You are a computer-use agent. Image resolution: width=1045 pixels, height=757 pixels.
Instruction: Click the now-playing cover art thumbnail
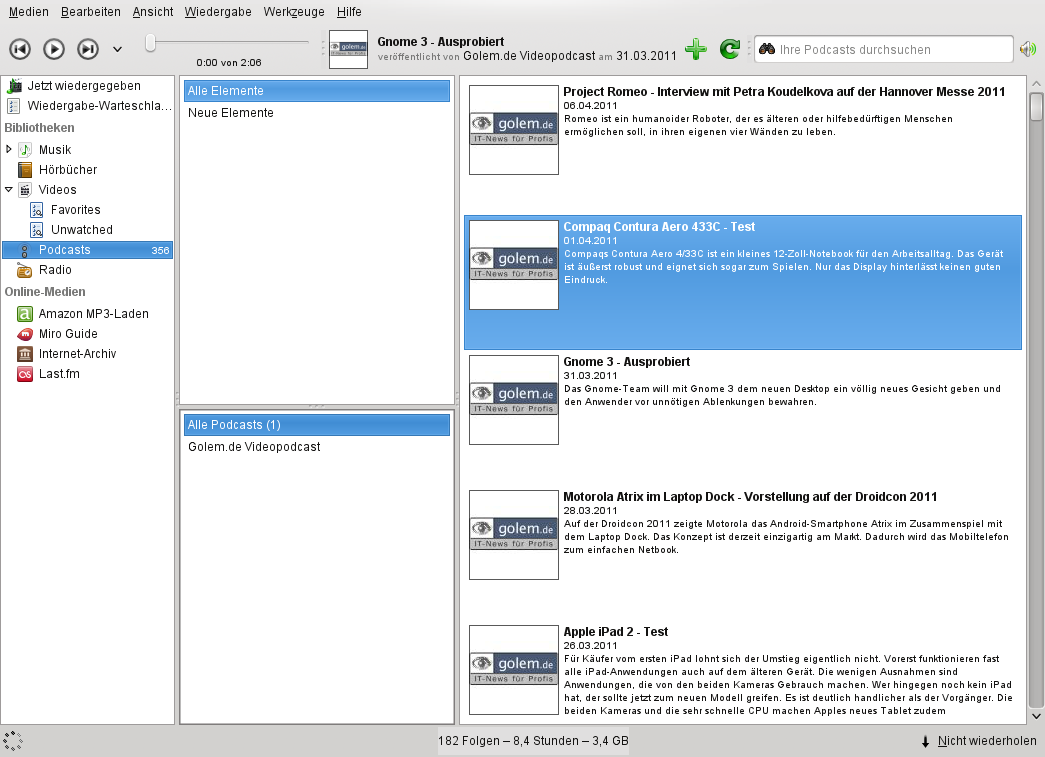point(349,49)
